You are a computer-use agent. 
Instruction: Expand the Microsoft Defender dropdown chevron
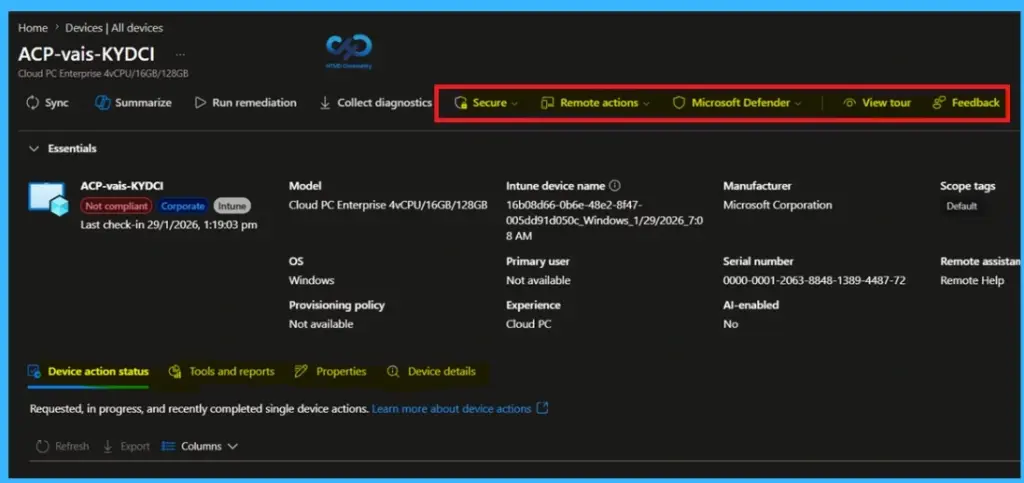(x=797, y=103)
